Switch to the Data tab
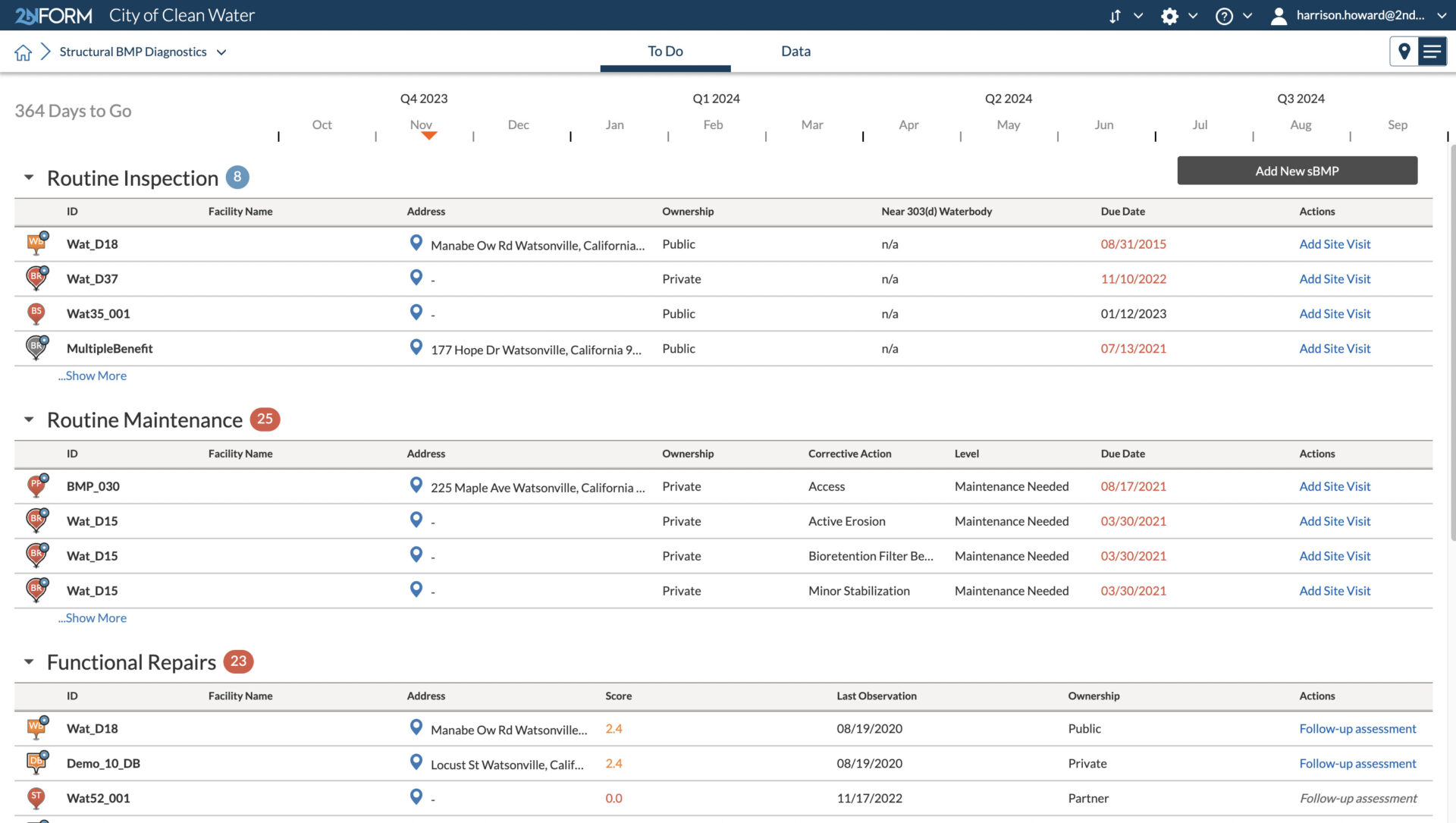Screen dimensions: 1456x823 tap(796, 51)
